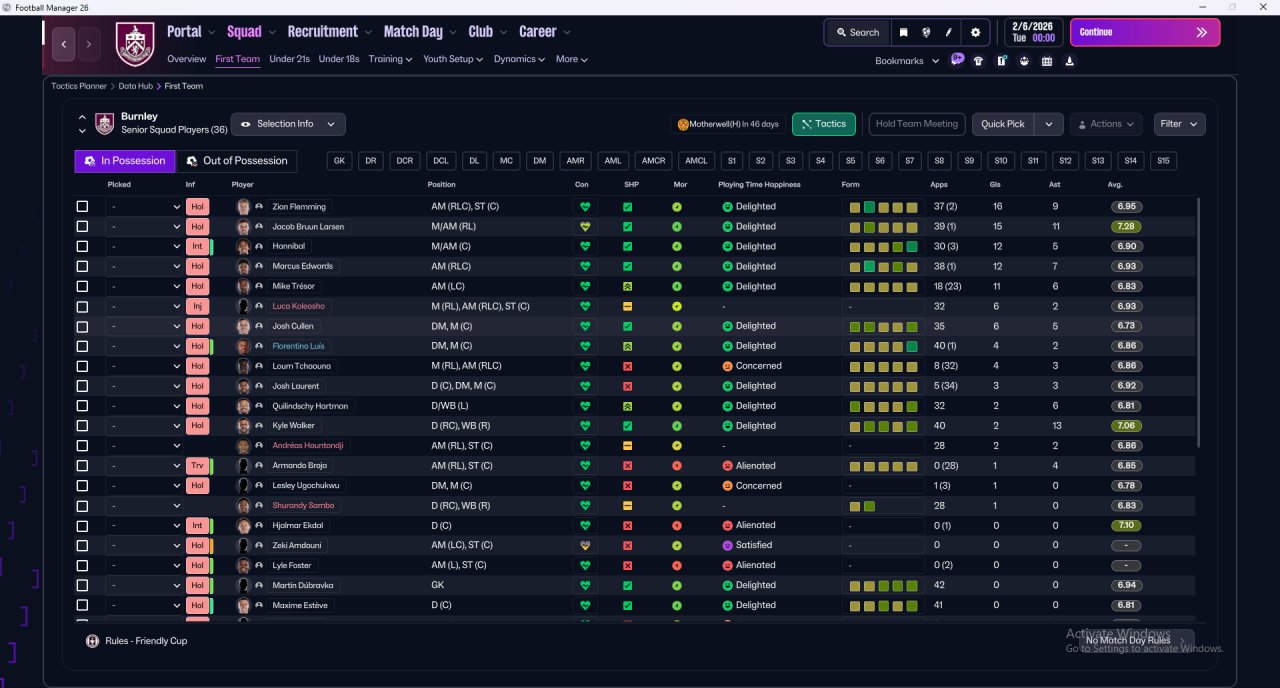The width and height of the screenshot is (1280, 688).
Task: Click the Trv badge for Armando Broja
Action: (x=197, y=466)
